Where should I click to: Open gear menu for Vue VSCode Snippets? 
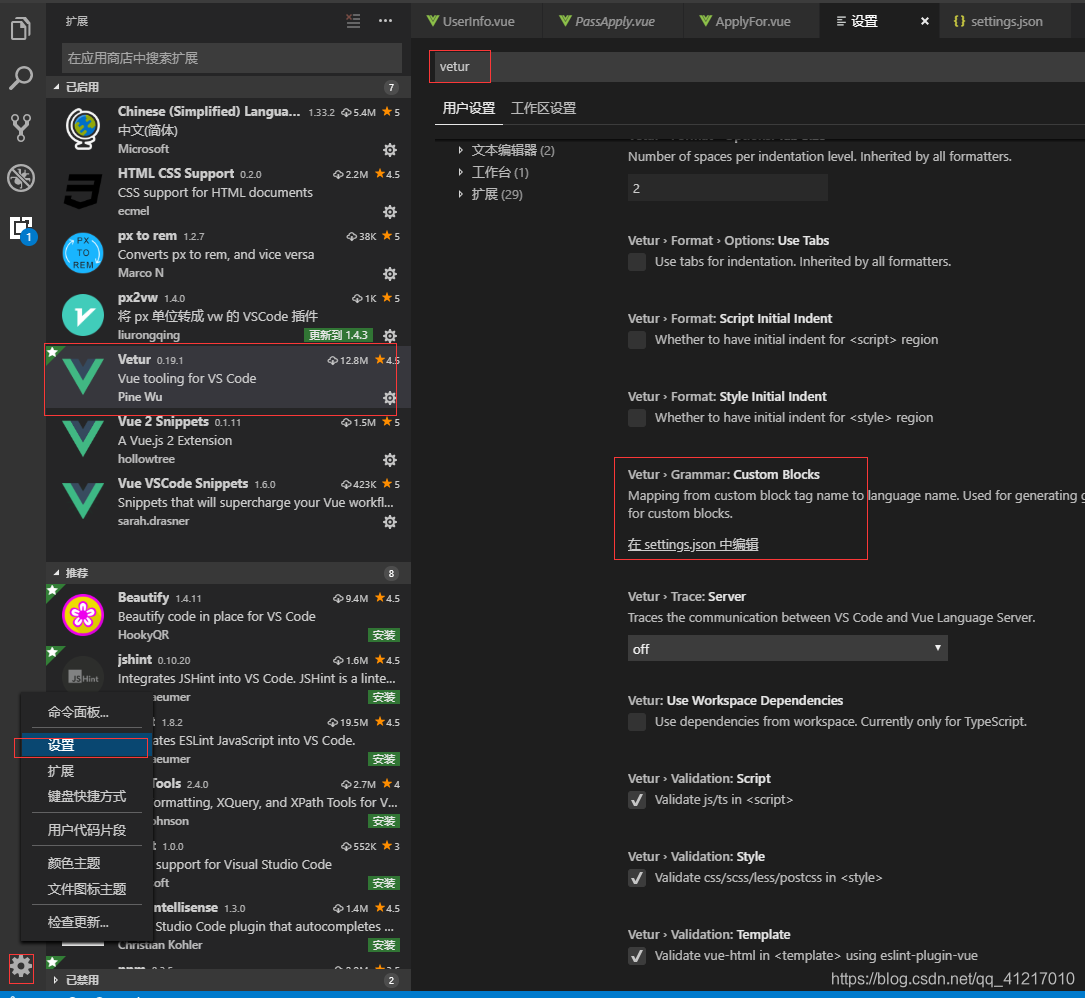390,522
